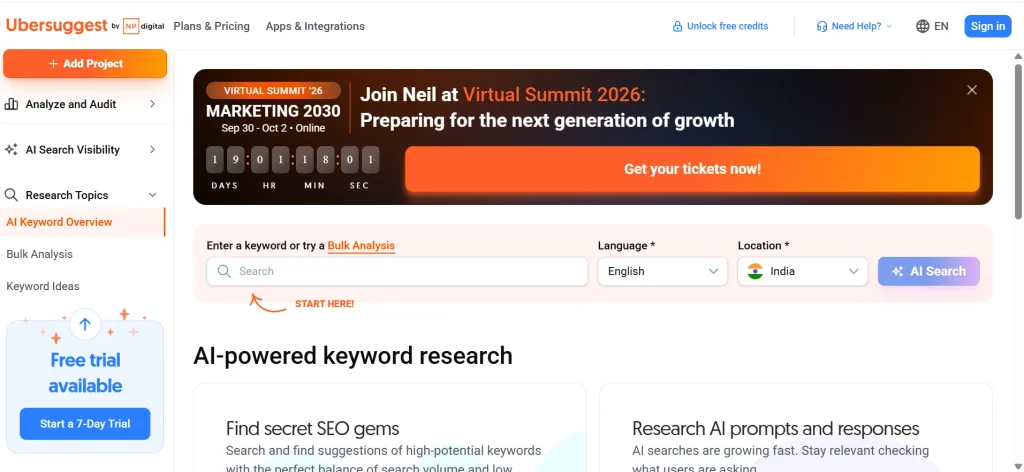This screenshot has height=472, width=1024.
Task: Click the Find secret SEO gems heading
Action: coord(312,428)
